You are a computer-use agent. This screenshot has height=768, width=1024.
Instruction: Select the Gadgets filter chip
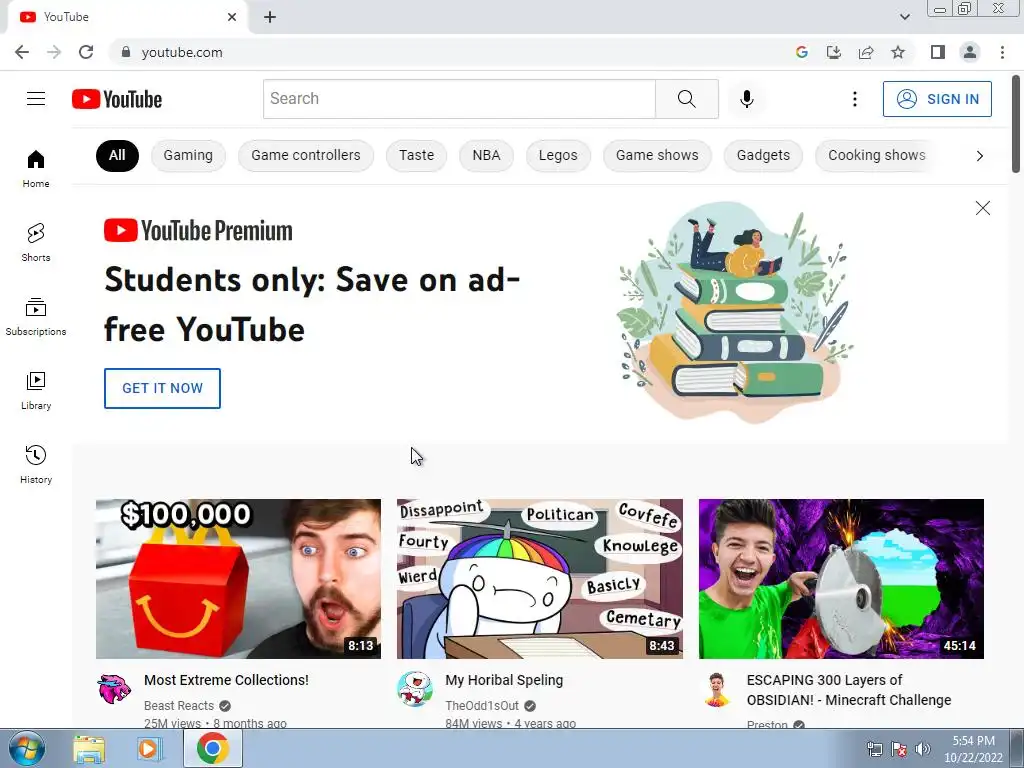tap(763, 155)
